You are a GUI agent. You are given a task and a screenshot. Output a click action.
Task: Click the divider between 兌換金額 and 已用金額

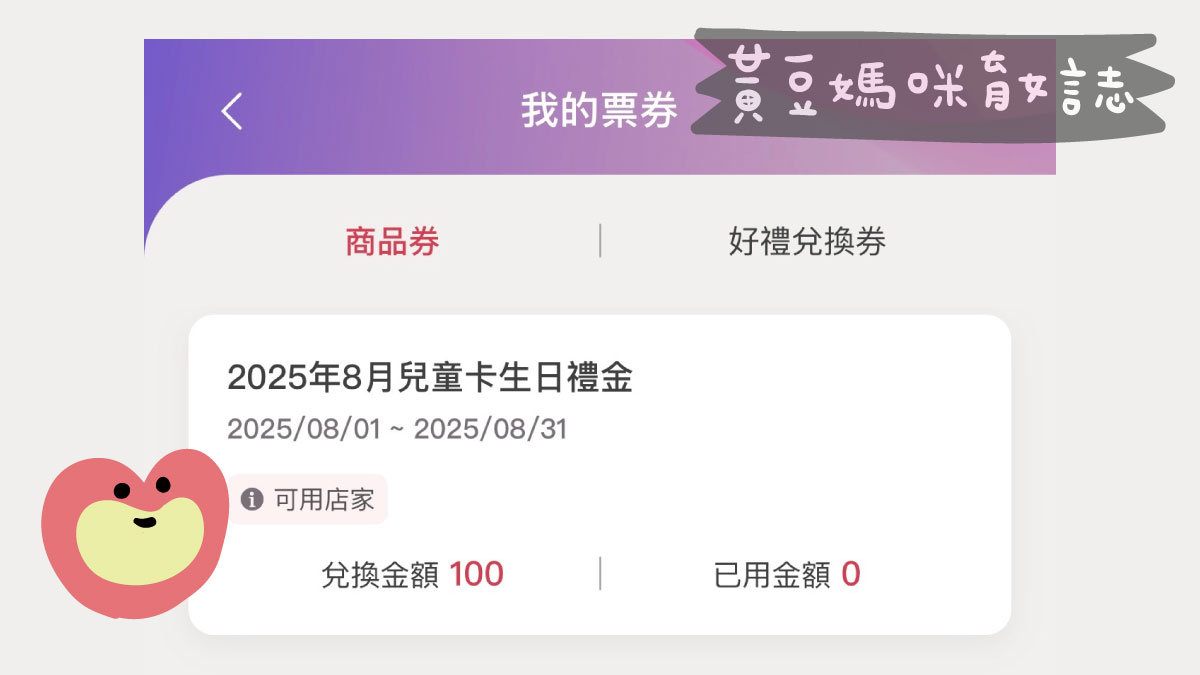(x=598, y=574)
